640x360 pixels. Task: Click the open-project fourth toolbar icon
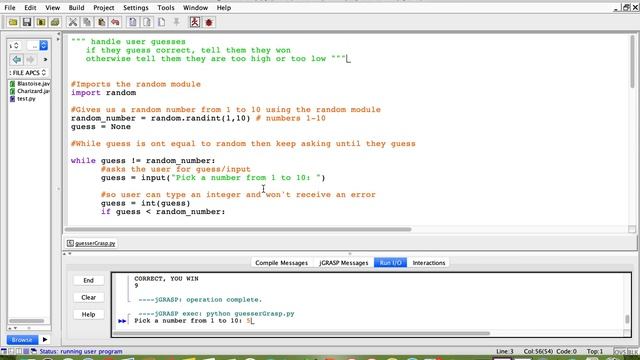[55, 22]
